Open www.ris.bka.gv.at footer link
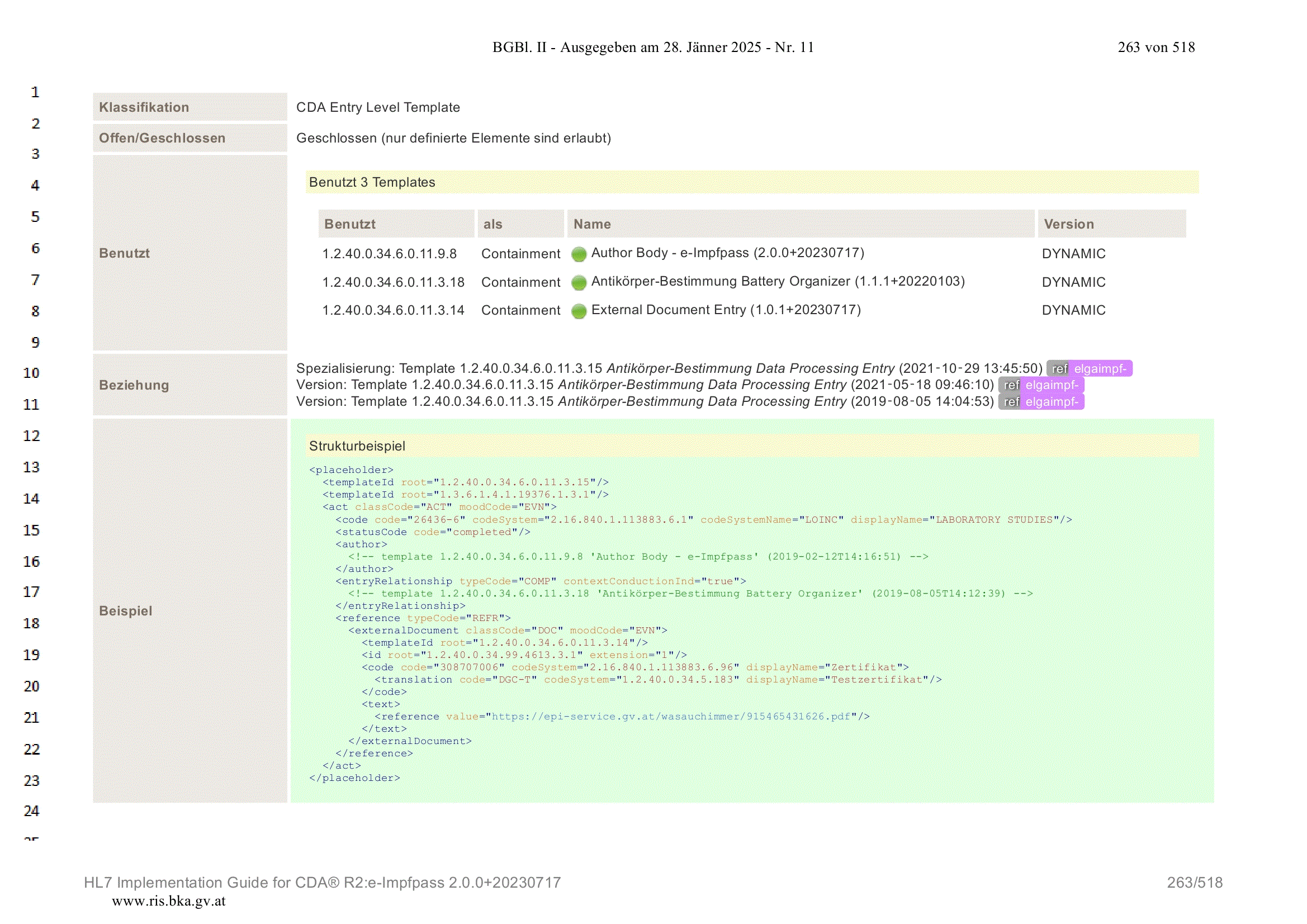The image size is (1307, 924). pyautogui.click(x=168, y=901)
